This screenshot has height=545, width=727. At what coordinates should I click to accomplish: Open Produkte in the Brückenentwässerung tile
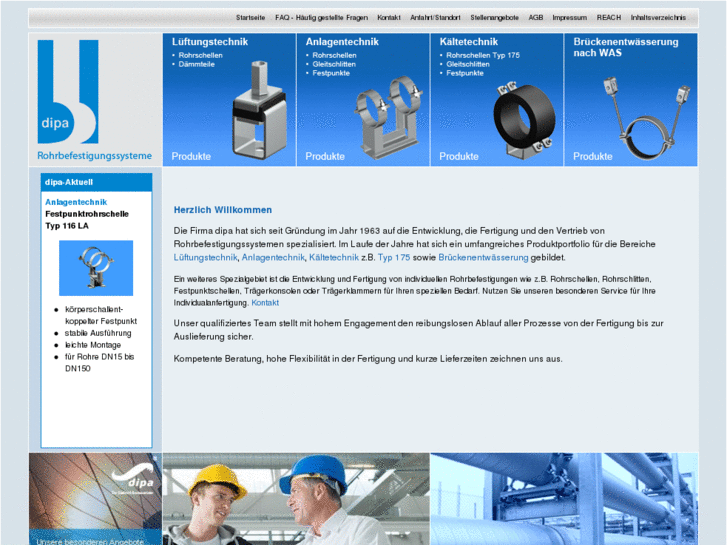pyautogui.click(x=593, y=156)
